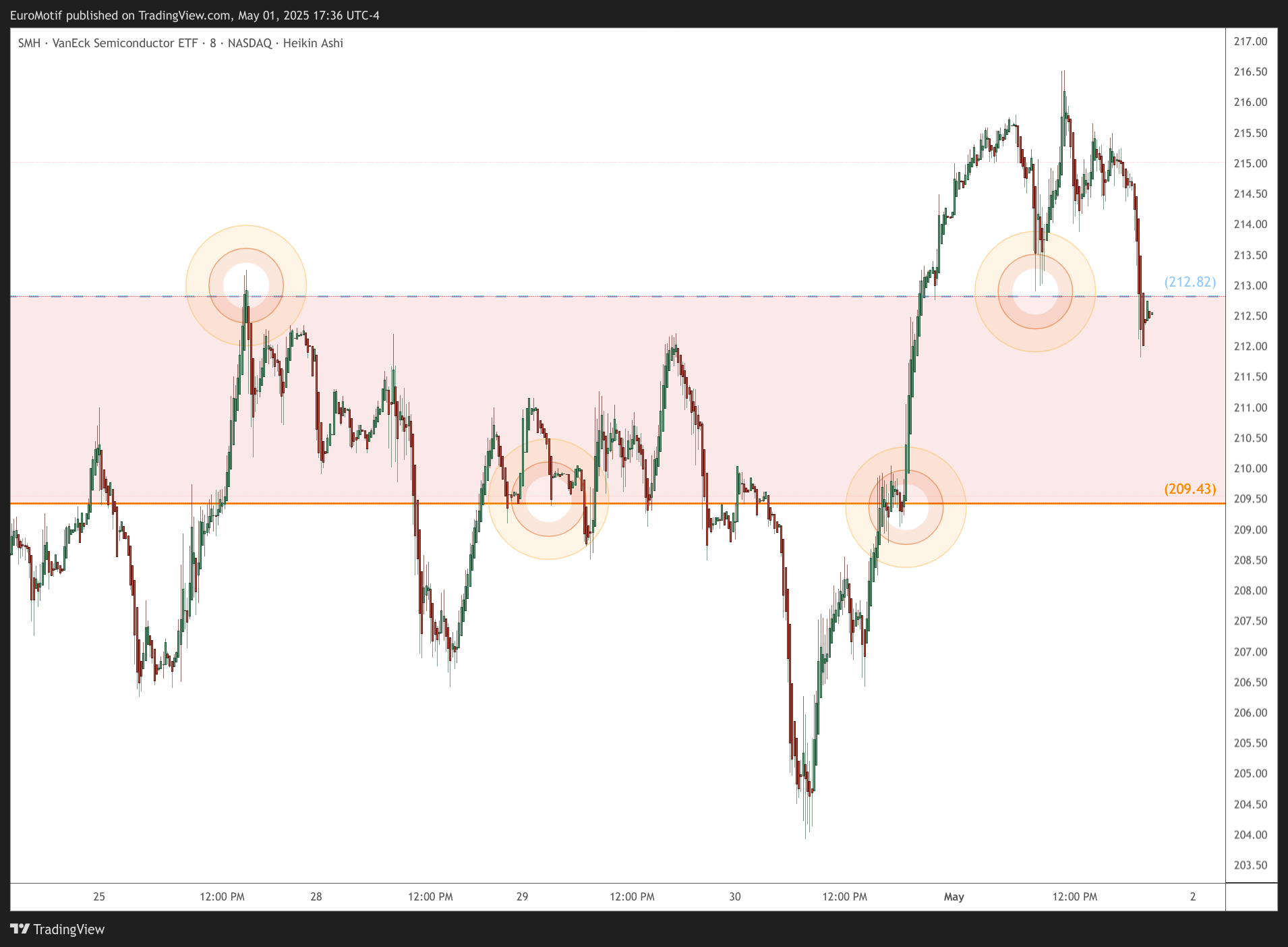Click the 214.00 price axis label

pos(1250,224)
